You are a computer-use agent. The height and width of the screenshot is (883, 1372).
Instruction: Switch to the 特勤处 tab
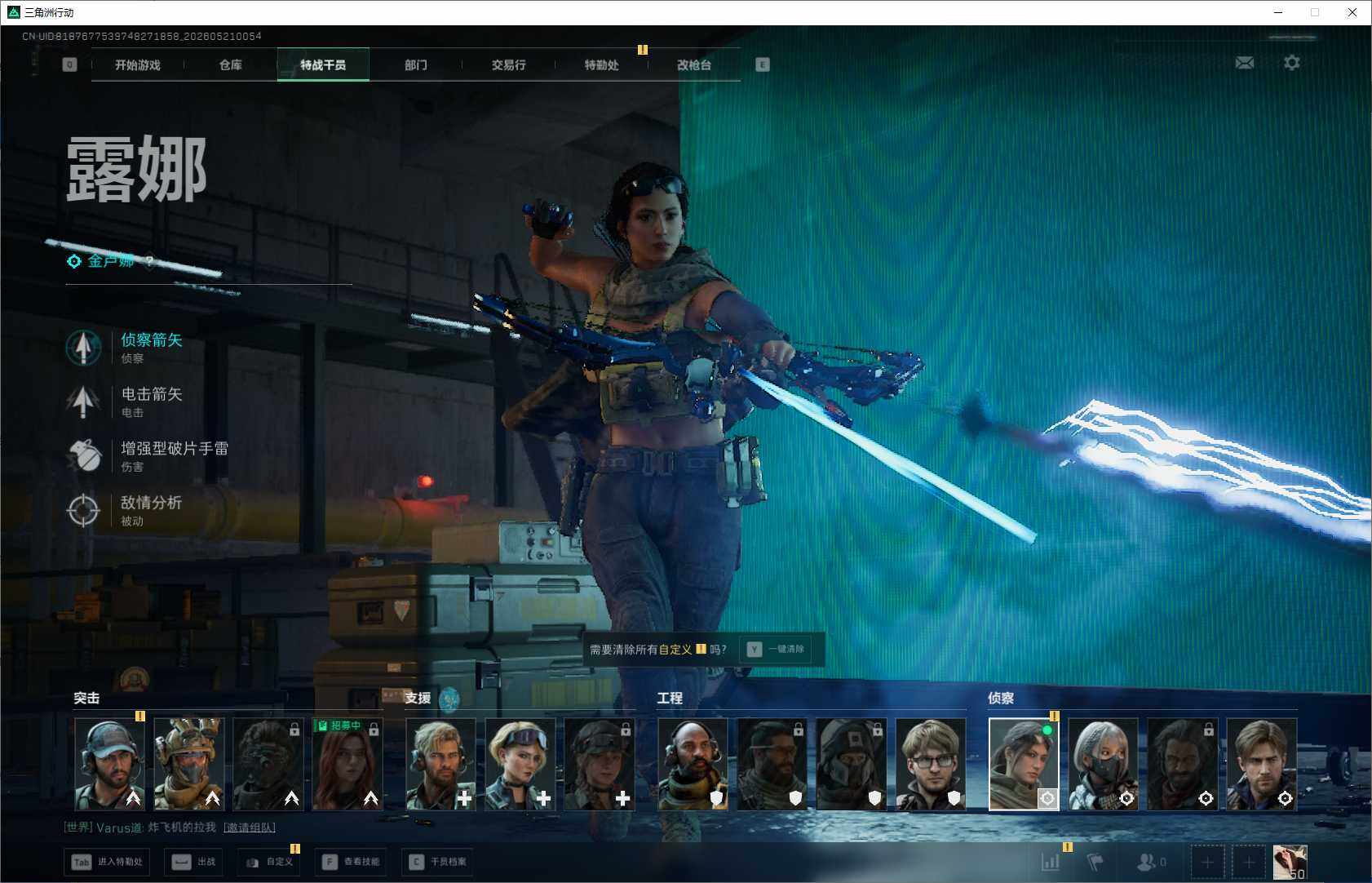point(601,65)
